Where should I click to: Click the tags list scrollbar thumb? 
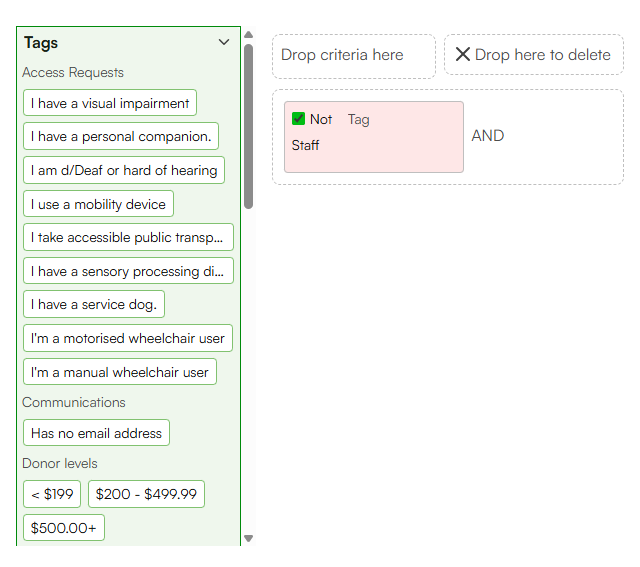point(248,127)
